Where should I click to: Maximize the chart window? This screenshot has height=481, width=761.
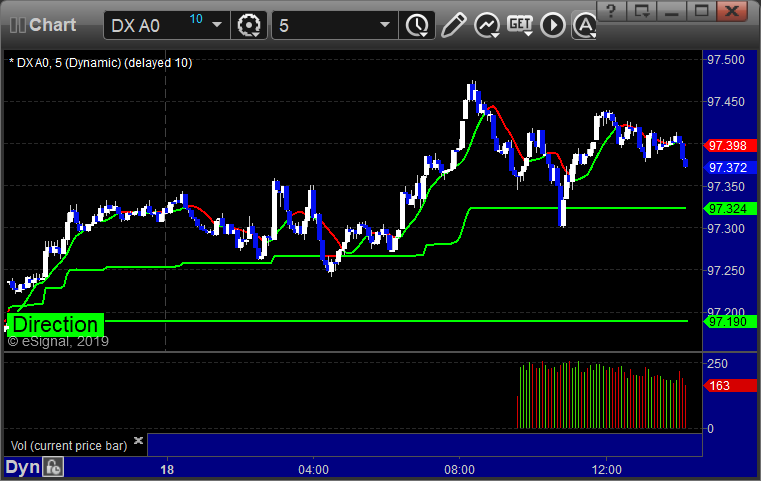[x=701, y=10]
